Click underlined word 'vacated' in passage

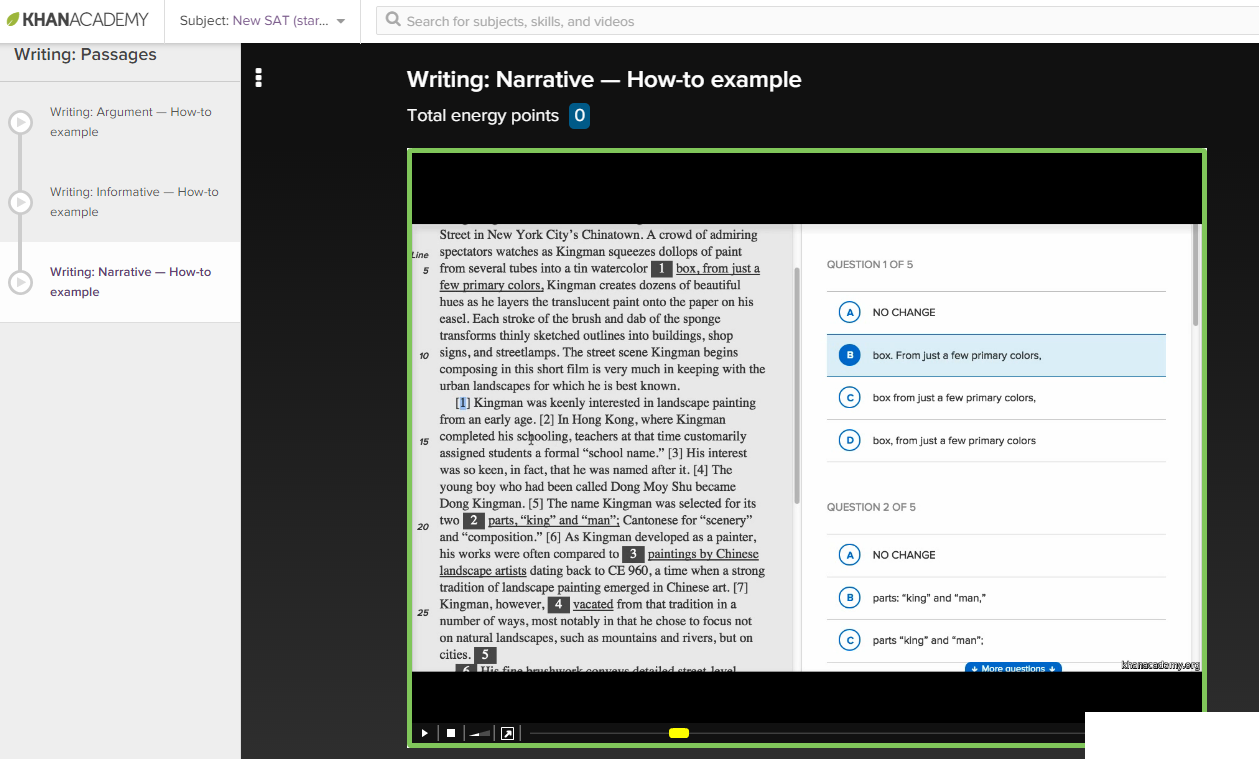coord(593,604)
